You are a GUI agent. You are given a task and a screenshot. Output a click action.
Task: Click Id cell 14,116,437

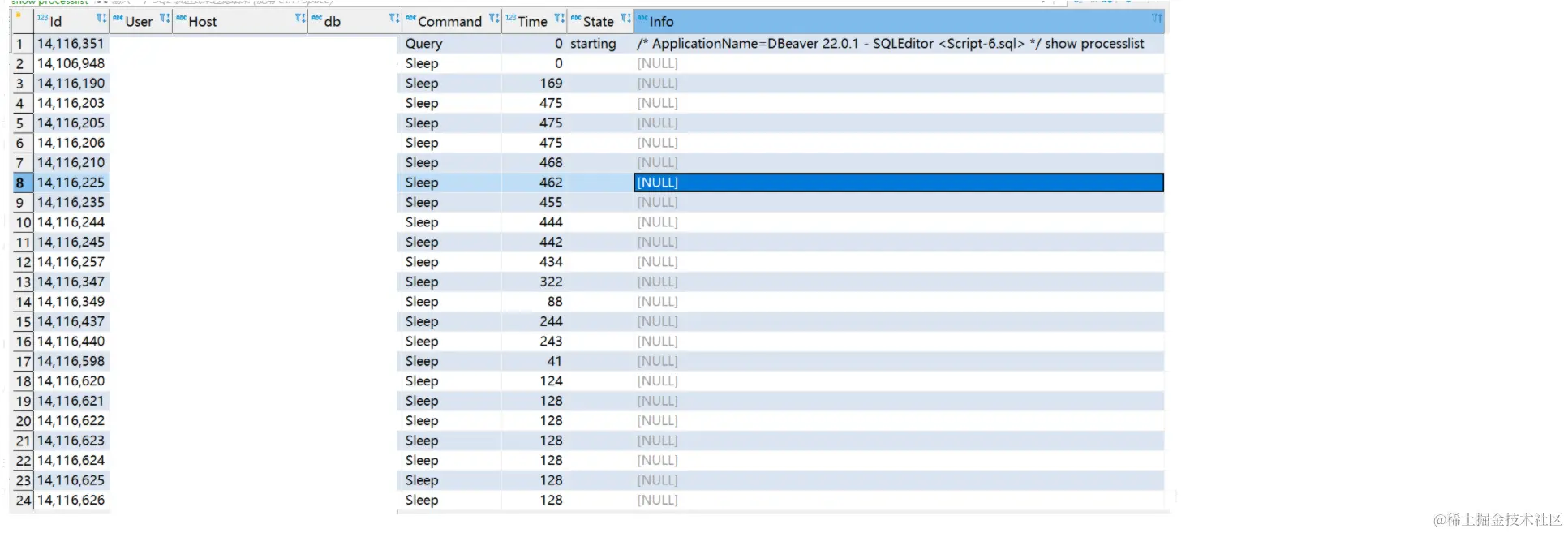[x=71, y=322]
